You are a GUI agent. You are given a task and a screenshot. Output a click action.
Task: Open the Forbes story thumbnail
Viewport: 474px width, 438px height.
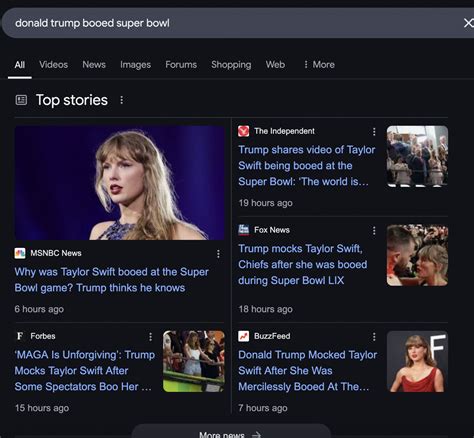tap(194, 361)
